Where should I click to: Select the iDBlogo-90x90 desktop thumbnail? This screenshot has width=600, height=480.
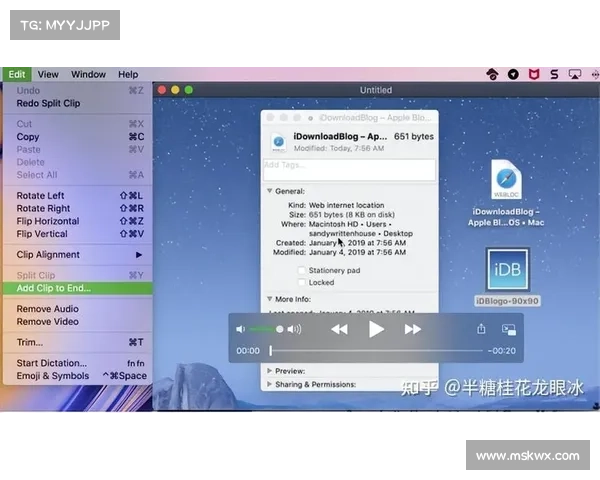click(507, 270)
